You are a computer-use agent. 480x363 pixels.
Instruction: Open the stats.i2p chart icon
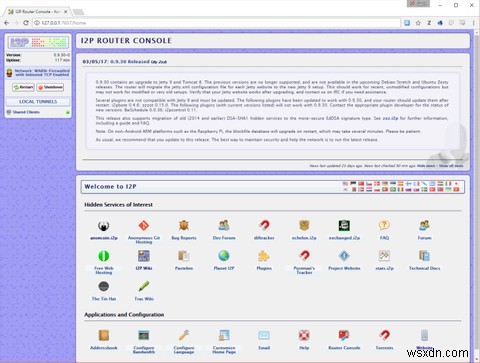(x=384, y=256)
